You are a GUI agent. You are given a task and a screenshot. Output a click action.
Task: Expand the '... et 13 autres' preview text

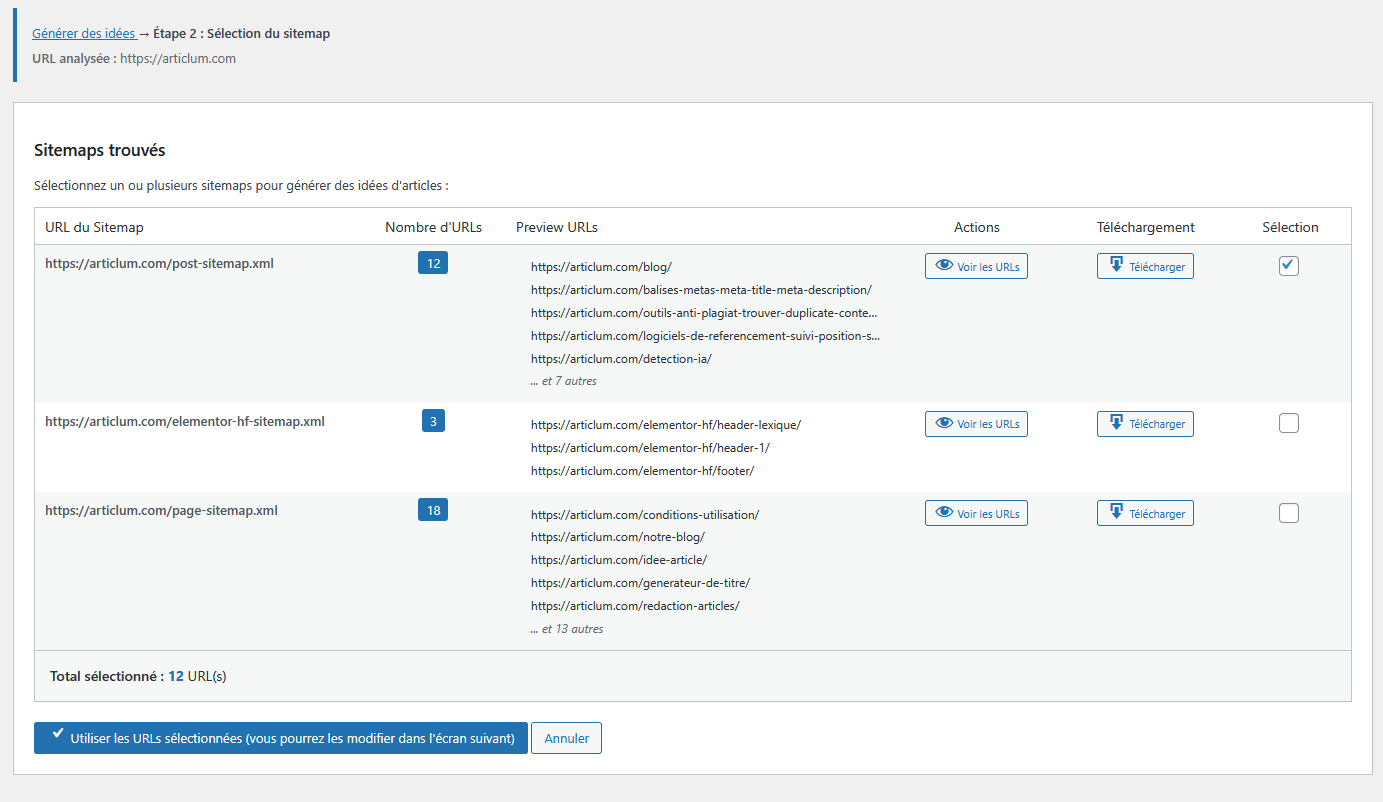(x=567, y=629)
